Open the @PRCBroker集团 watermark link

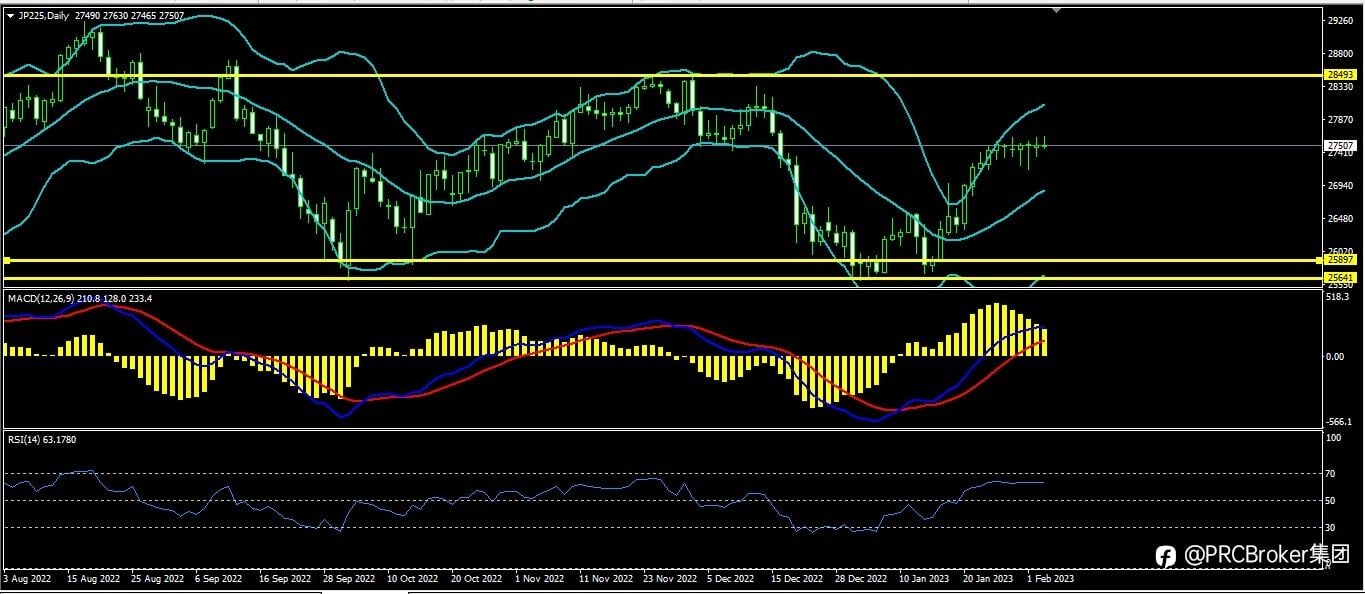1268,555
